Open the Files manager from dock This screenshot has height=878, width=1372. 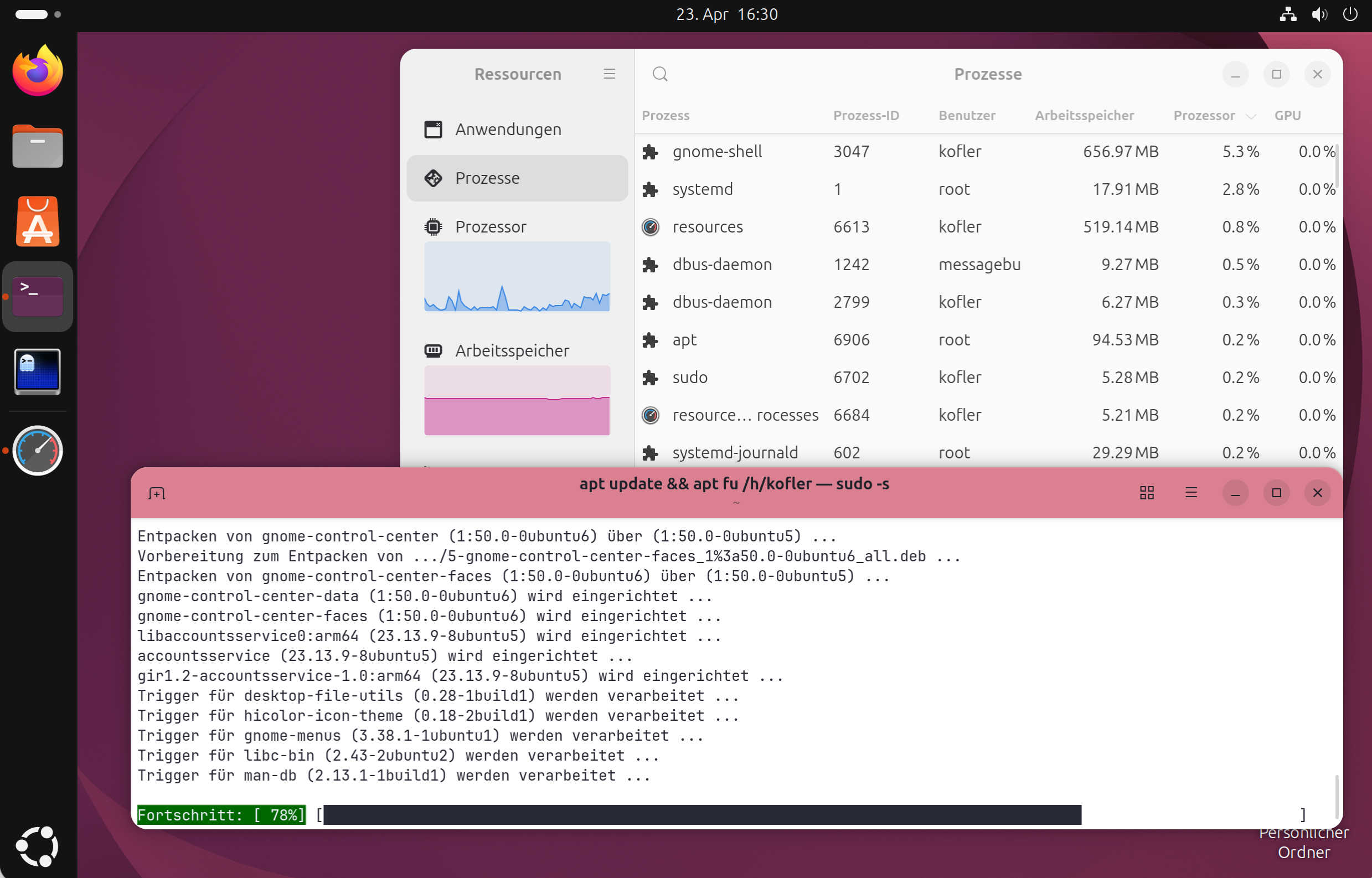(x=38, y=147)
